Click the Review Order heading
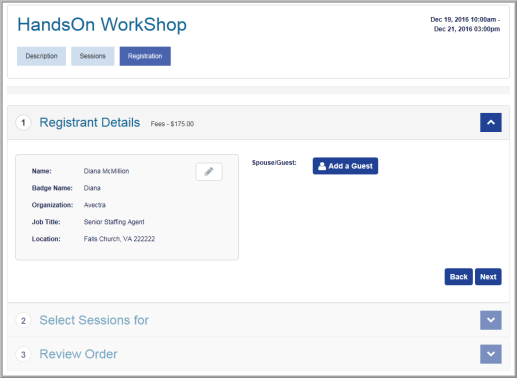This screenshot has width=517, height=378. click(78, 354)
